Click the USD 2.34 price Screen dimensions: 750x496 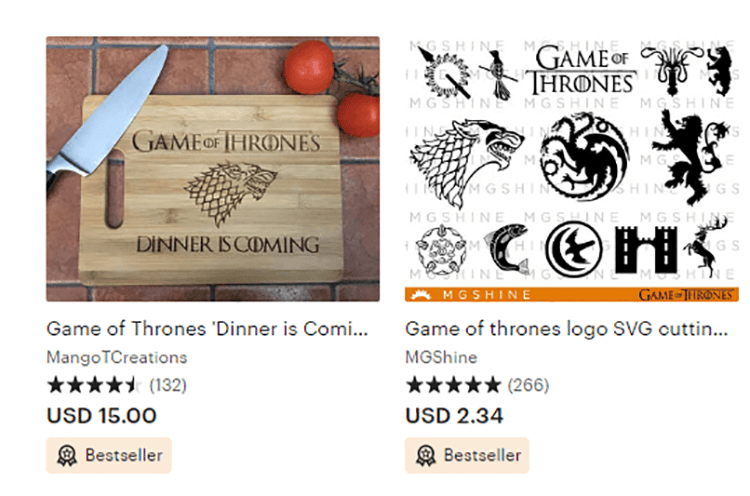tap(454, 416)
